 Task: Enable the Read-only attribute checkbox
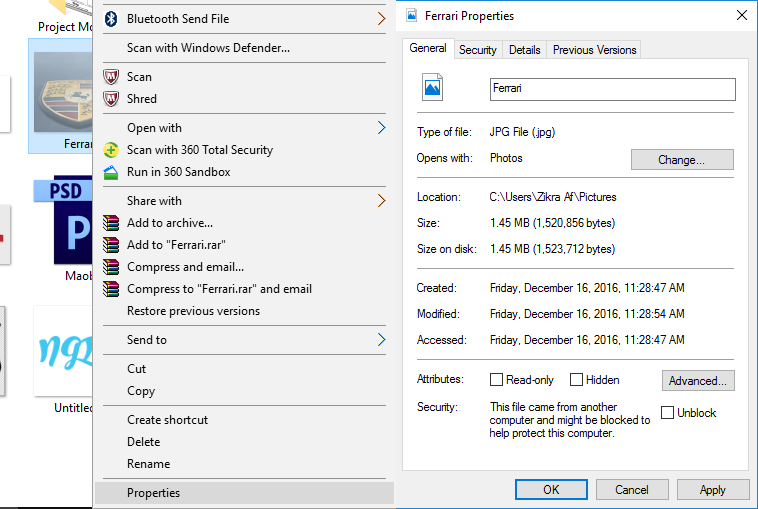tap(496, 379)
